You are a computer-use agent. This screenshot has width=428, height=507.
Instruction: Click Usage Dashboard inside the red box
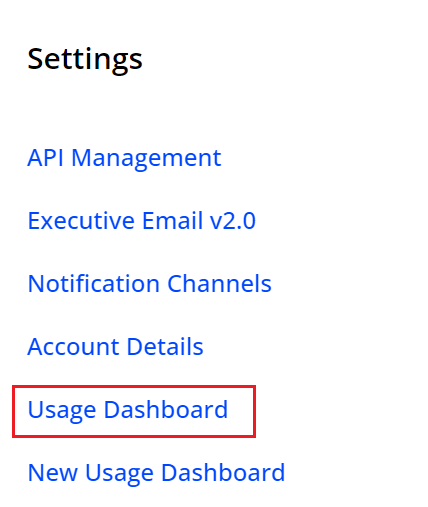128,410
